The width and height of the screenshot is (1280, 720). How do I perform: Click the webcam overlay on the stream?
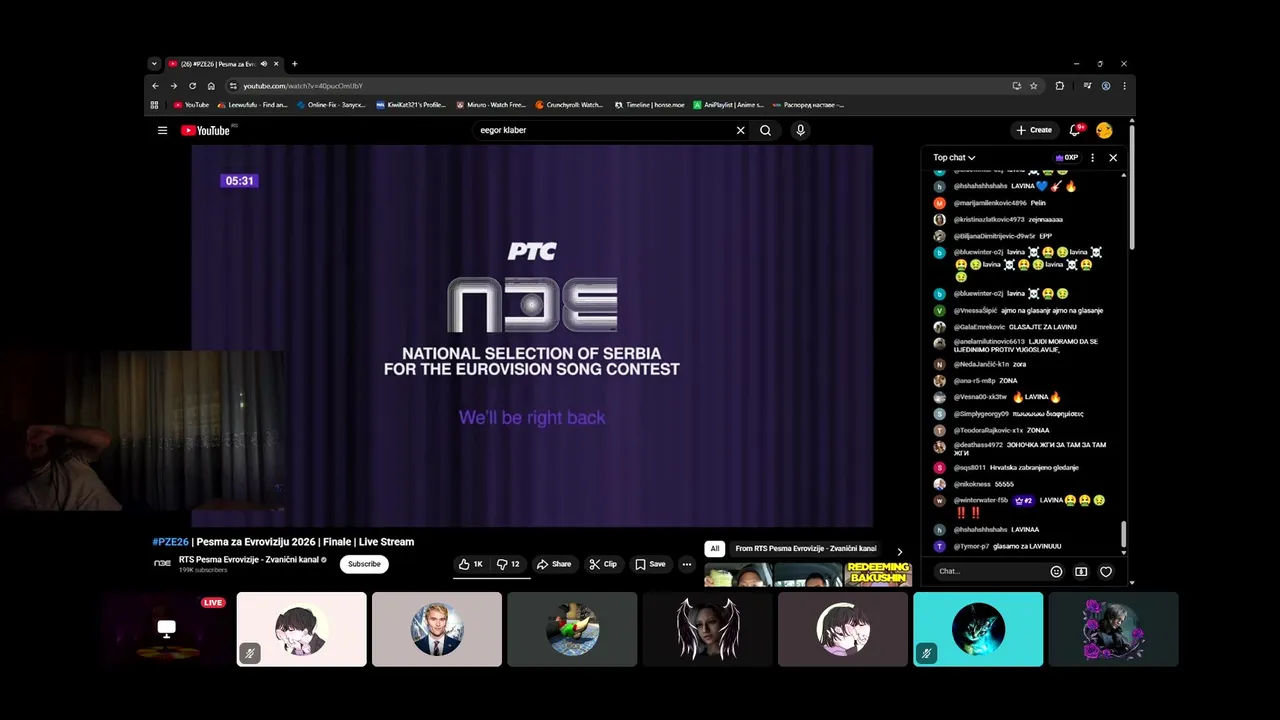[x=142, y=430]
